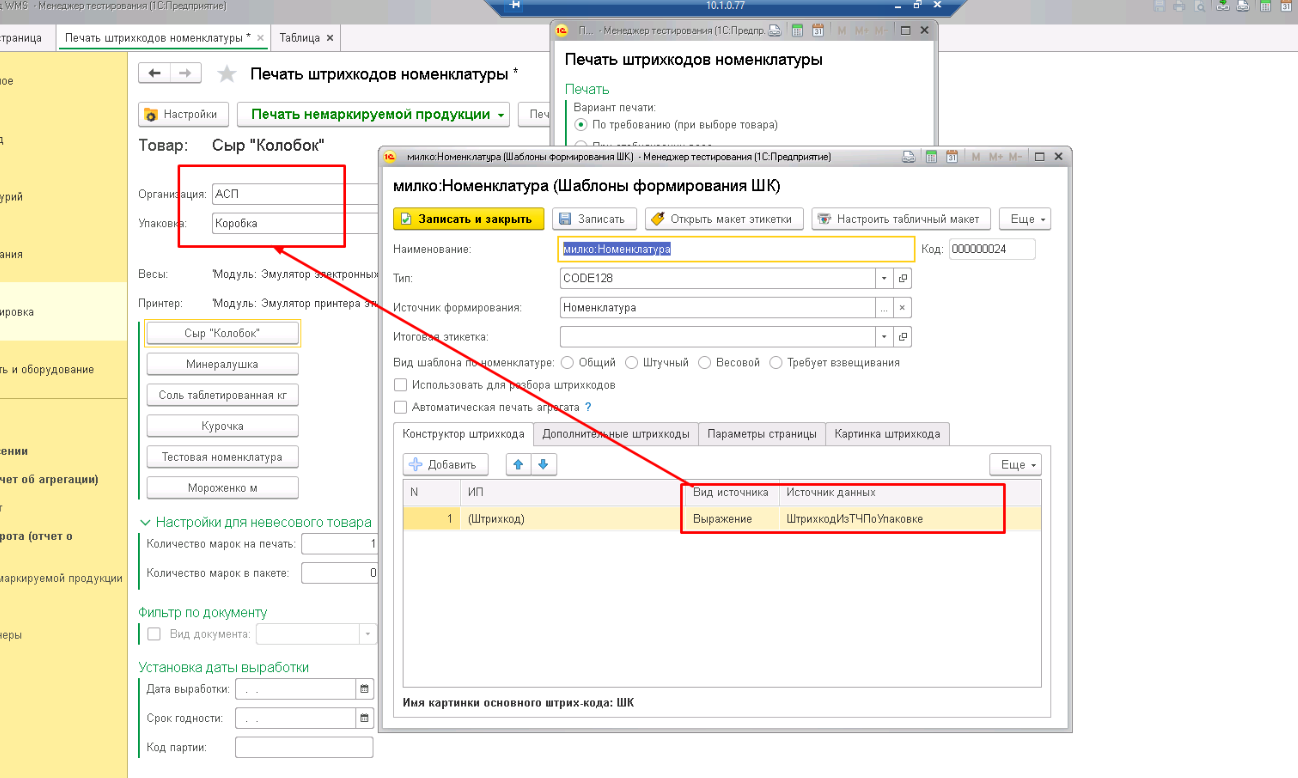The image size is (1298, 778).
Task: Move barcode row up with blue up arrow
Action: (518, 464)
